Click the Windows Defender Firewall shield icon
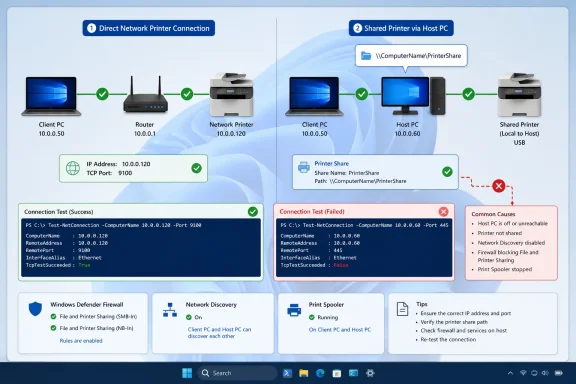 click(35, 309)
